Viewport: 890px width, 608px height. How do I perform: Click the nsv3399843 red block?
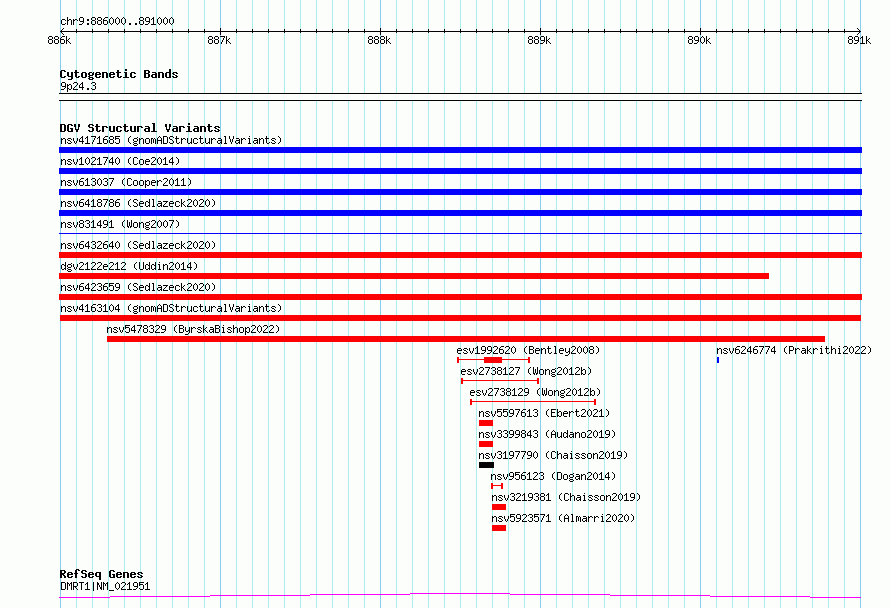click(486, 444)
